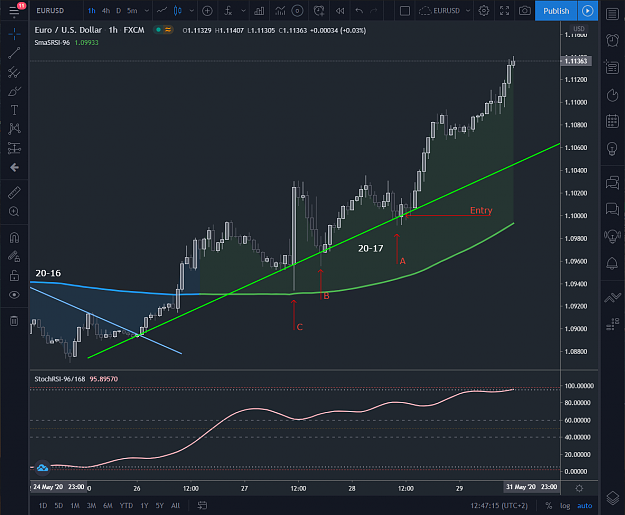The width and height of the screenshot is (625, 515).
Task: Toggle lock all drawing tools
Action: (14, 275)
